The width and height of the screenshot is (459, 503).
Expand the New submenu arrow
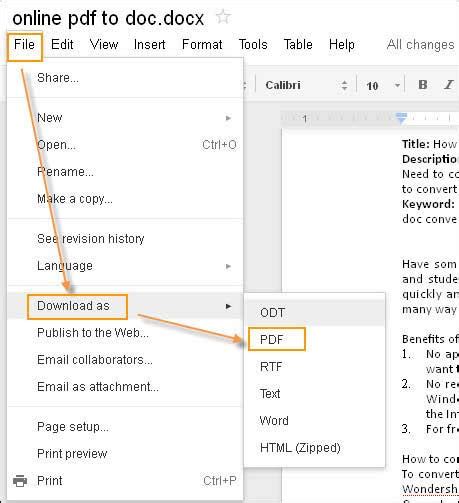coord(228,118)
